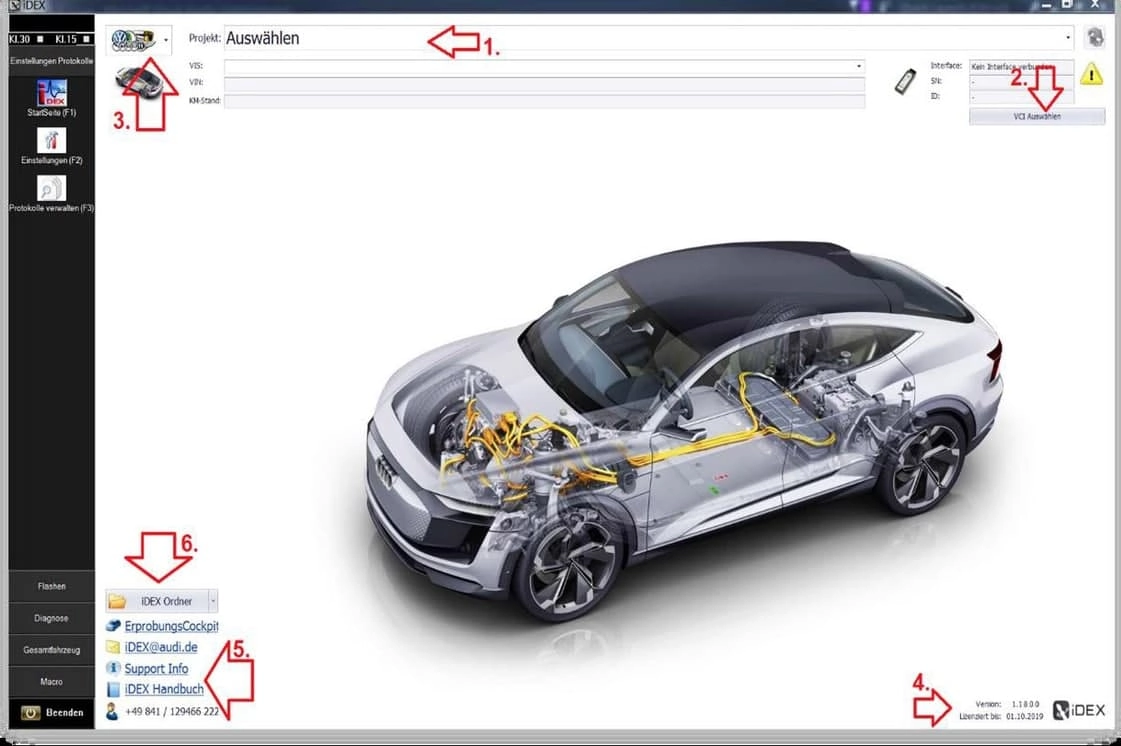Click the VW Audi brand logos icon
Viewport: 1121px width, 746px height.
tap(134, 40)
